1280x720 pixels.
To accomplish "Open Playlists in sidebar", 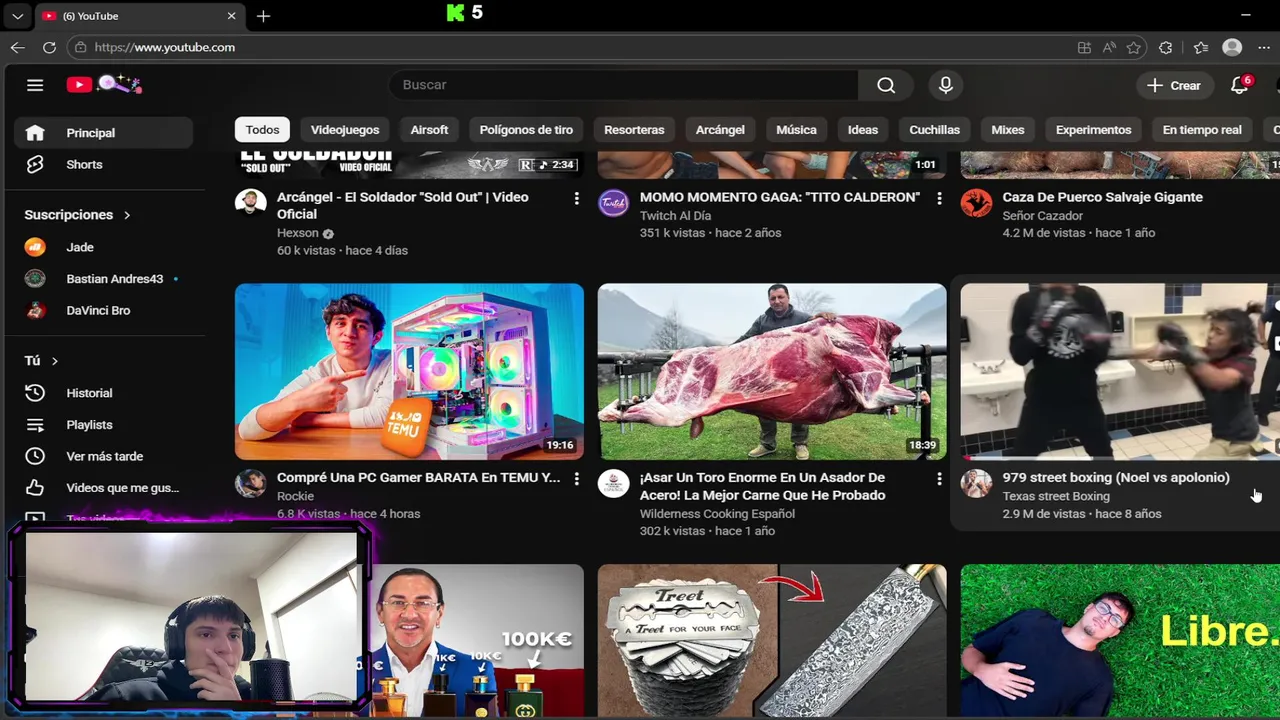I will 103,425.
